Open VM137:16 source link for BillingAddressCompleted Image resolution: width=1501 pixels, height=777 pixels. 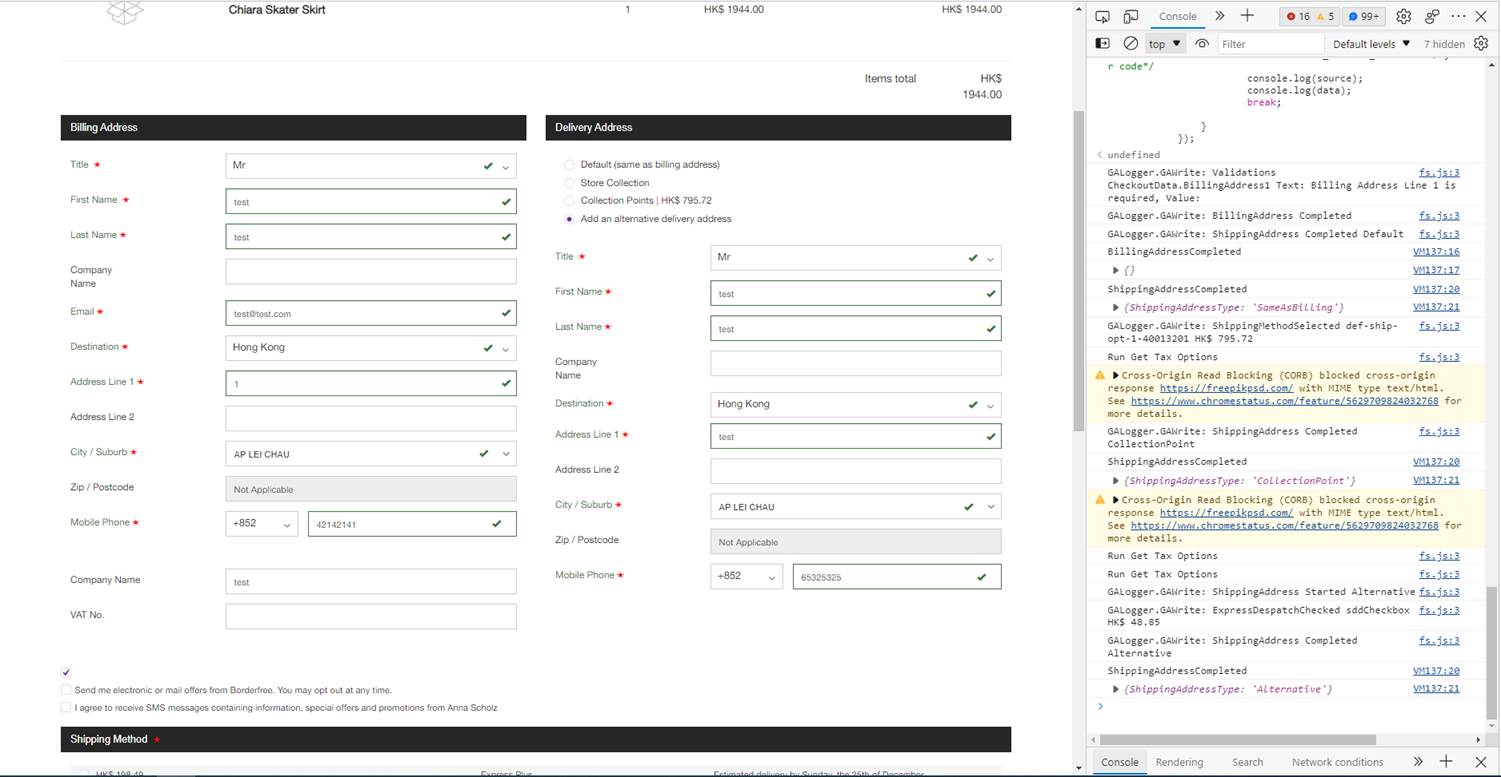tap(1436, 252)
